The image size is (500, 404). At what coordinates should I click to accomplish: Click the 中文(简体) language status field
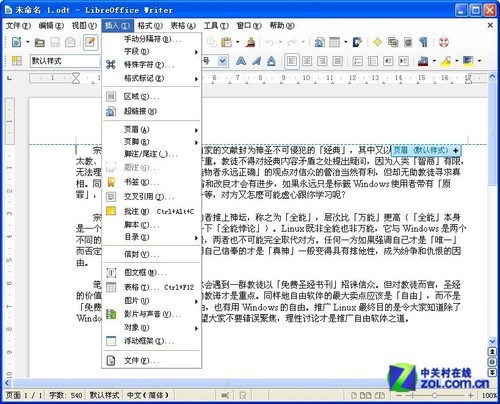tap(148, 396)
